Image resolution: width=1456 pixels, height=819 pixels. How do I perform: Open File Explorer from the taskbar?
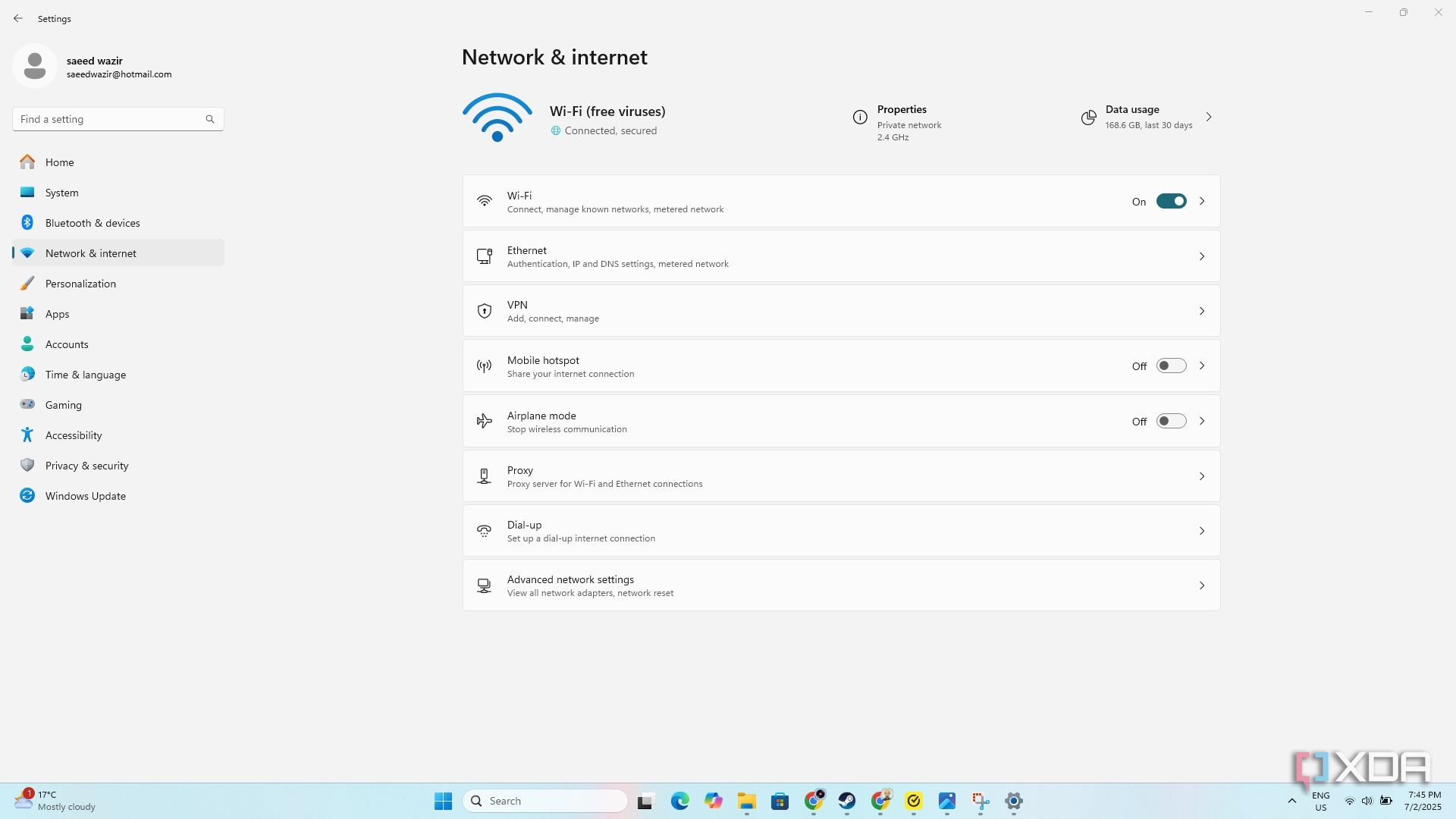[747, 801]
